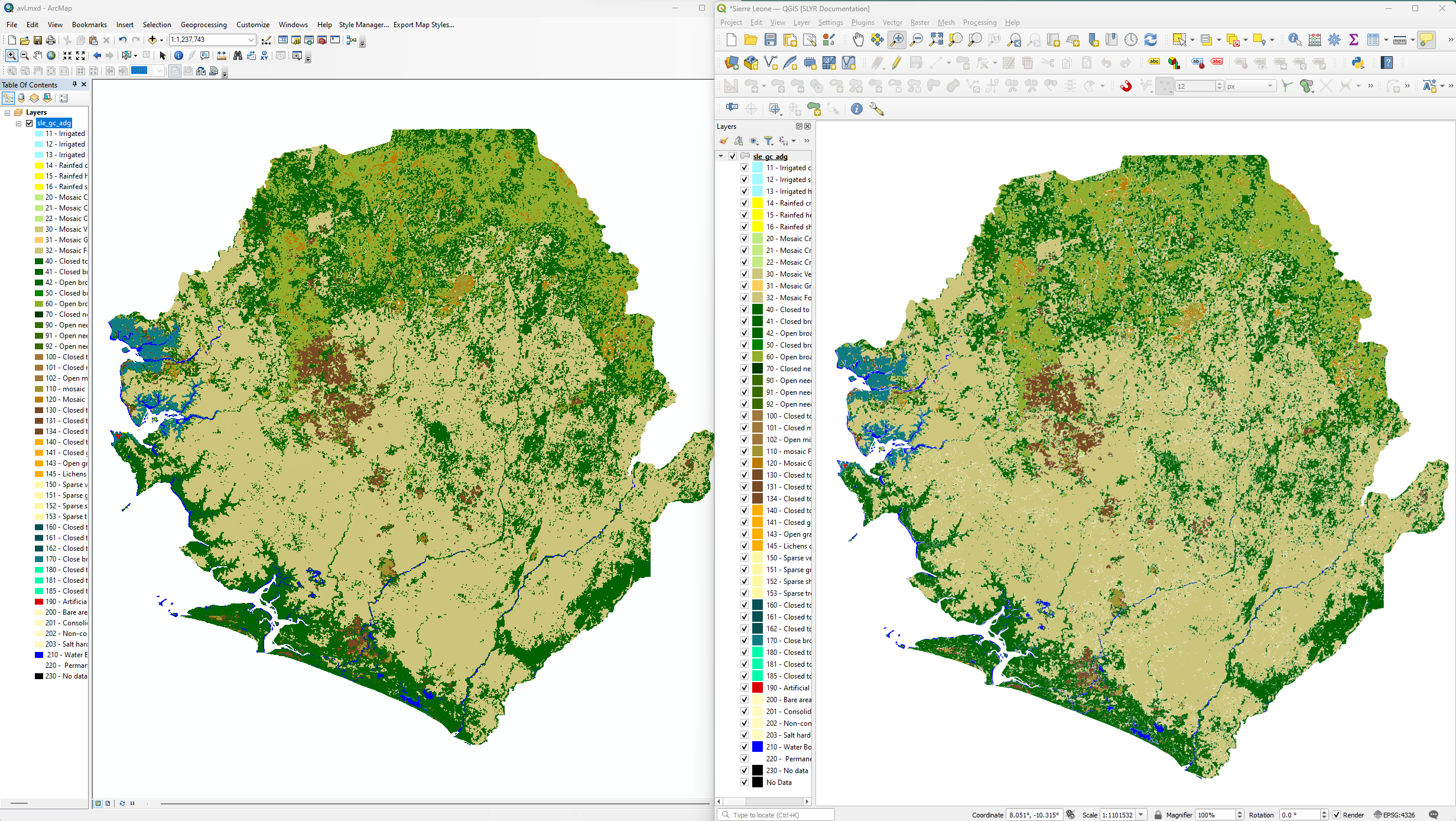Image resolution: width=1456 pixels, height=821 pixels.
Task: Click Export Map Styles... in ArcMap
Action: (x=424, y=24)
